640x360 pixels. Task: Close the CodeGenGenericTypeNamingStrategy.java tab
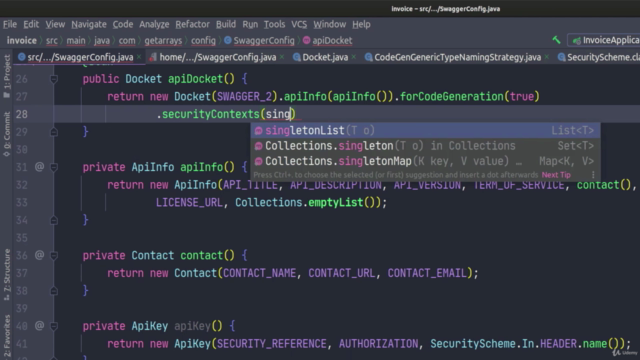(x=547, y=57)
